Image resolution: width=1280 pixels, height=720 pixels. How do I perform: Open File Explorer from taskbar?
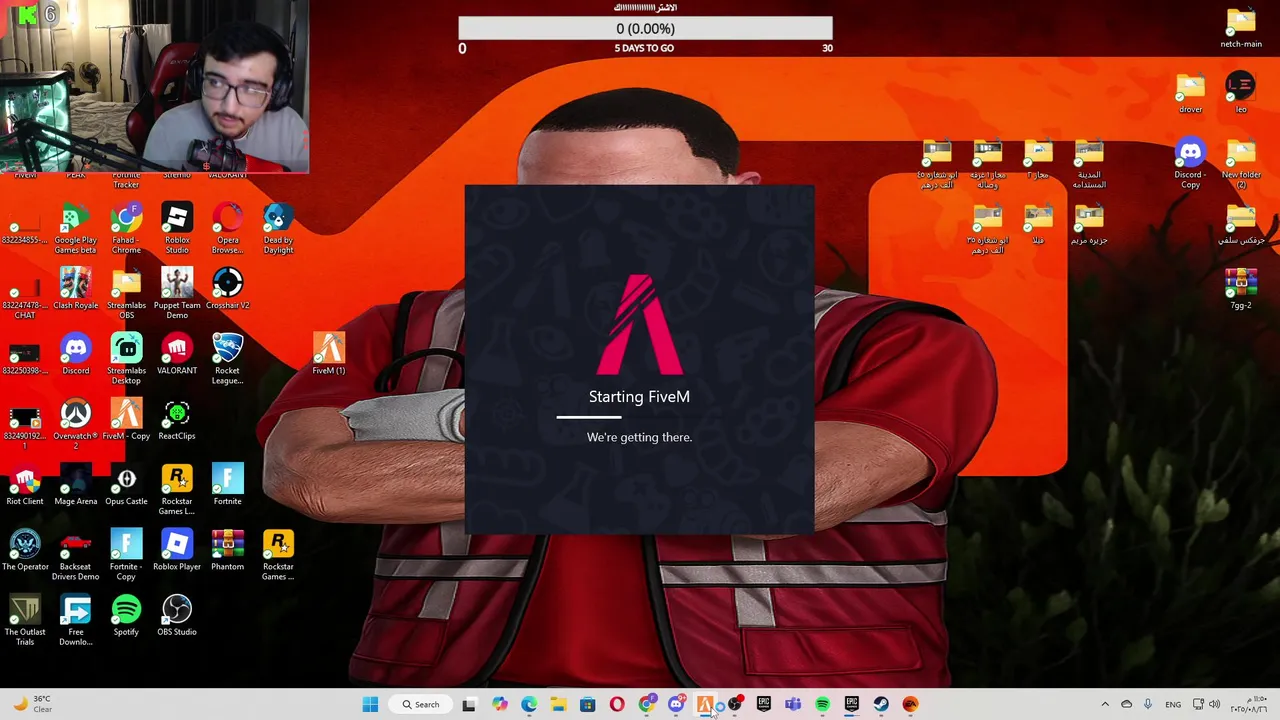pyautogui.click(x=558, y=704)
